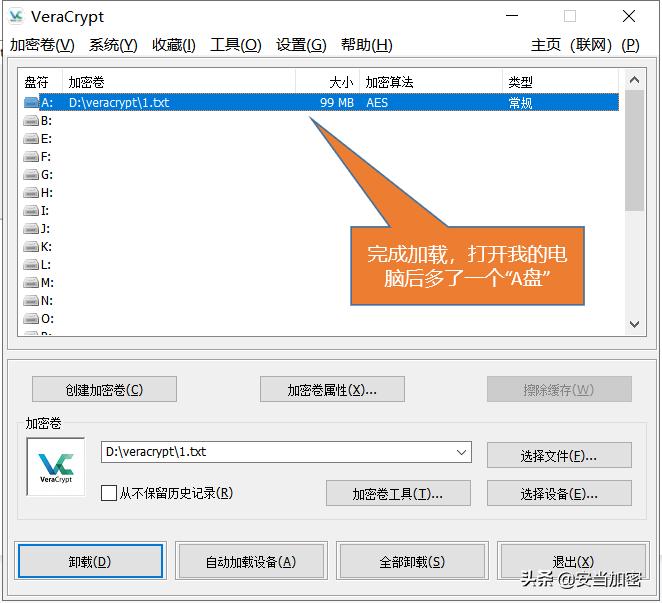Screen dimensions: 662x603
Task: Click 卸载(D) to dismount volume
Action: click(90, 561)
